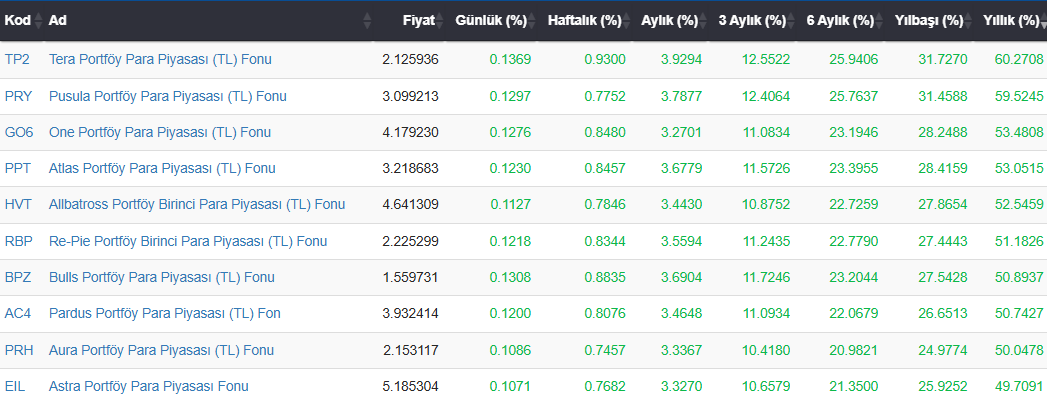Open Re-Pie Portföy Birinci Para Piyasası Fonu
The width and height of the screenshot is (1047, 402).
coord(188,241)
